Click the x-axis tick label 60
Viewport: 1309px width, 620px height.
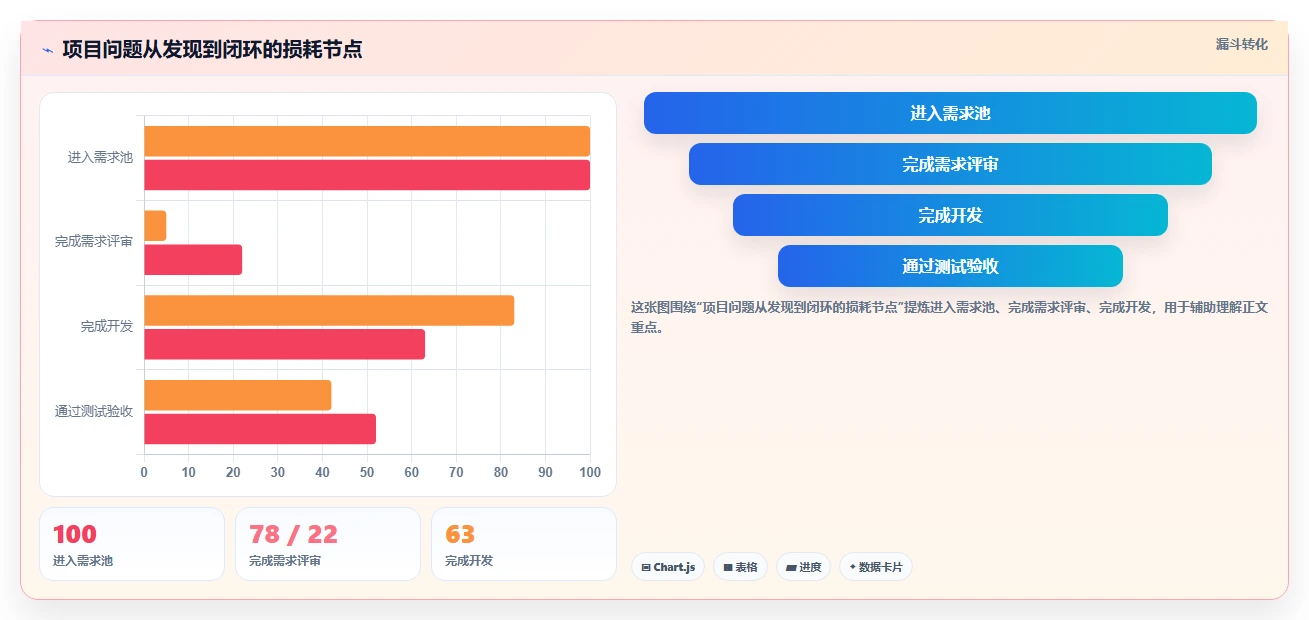coord(412,472)
